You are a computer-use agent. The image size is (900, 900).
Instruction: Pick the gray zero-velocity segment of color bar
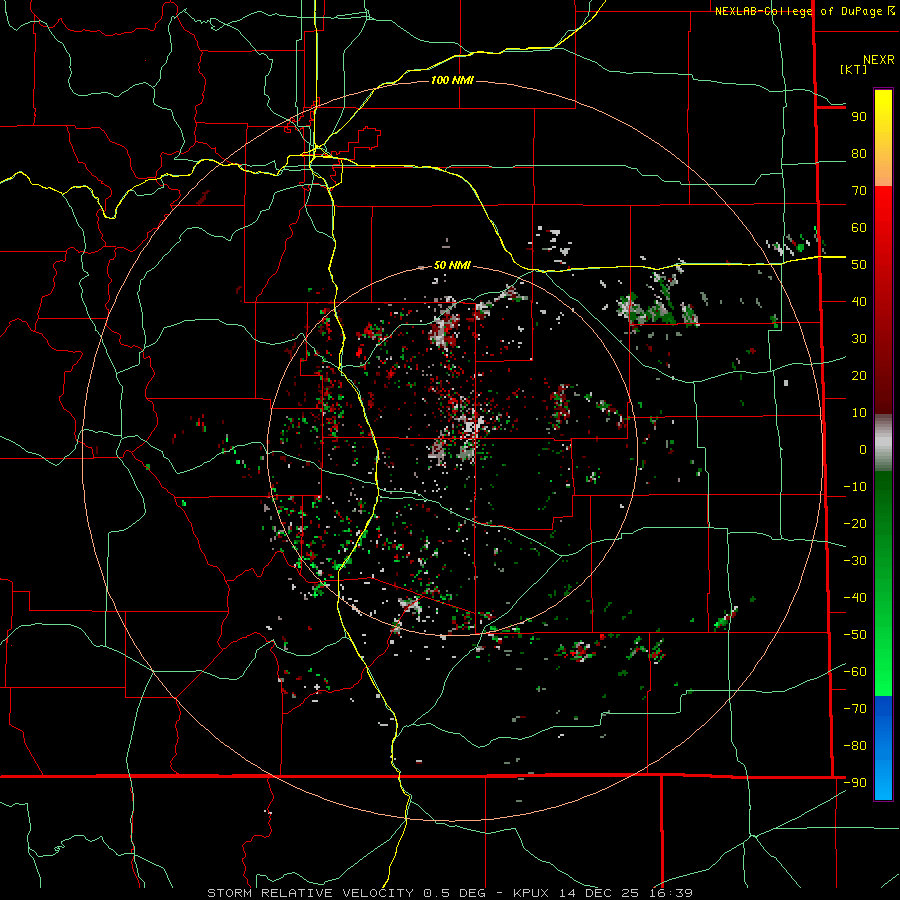point(883,443)
